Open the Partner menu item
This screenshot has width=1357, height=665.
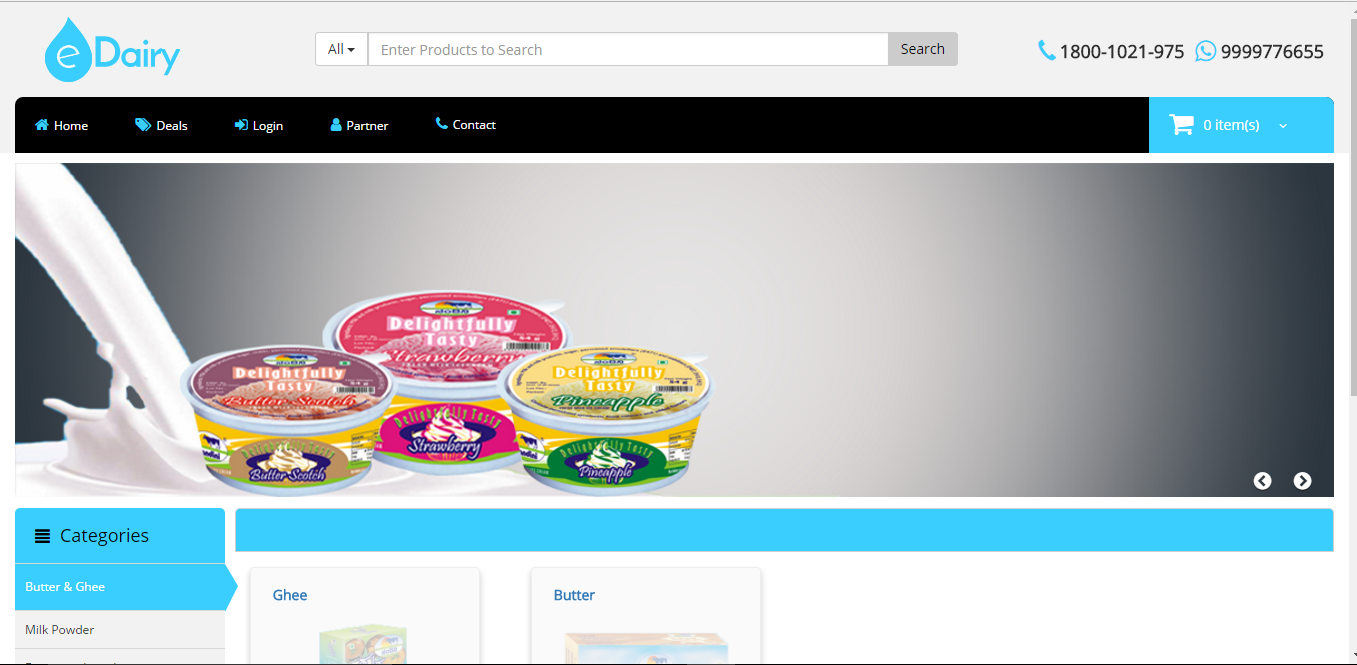[359, 125]
